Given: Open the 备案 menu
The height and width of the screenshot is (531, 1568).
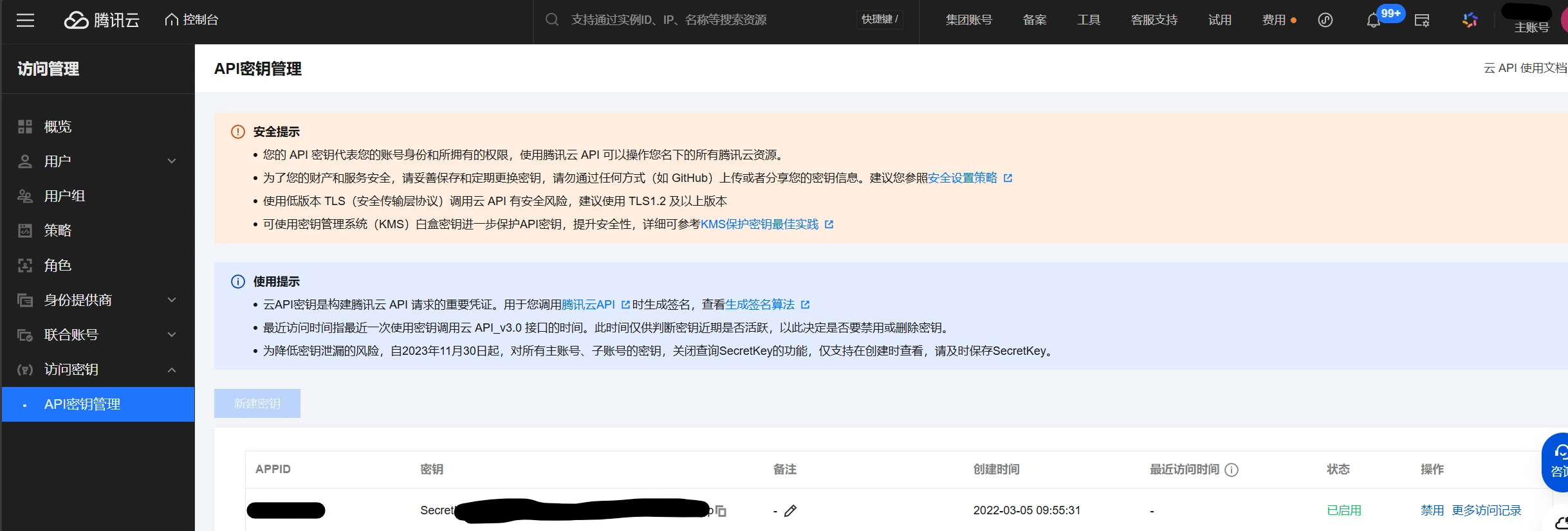Looking at the screenshot, I should (1035, 20).
